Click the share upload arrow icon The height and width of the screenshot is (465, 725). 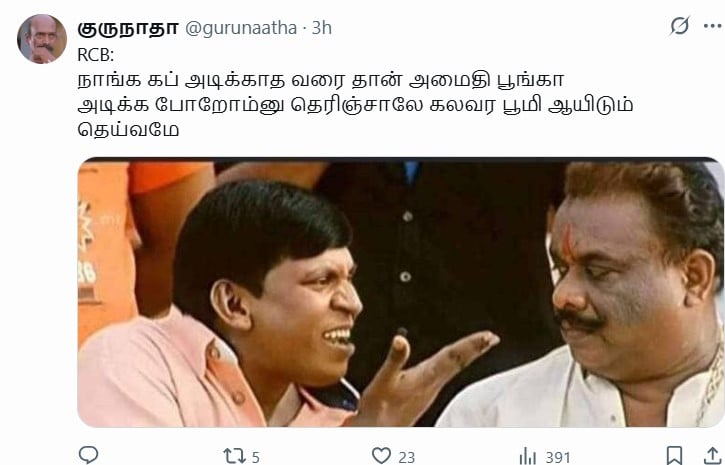coord(712,455)
